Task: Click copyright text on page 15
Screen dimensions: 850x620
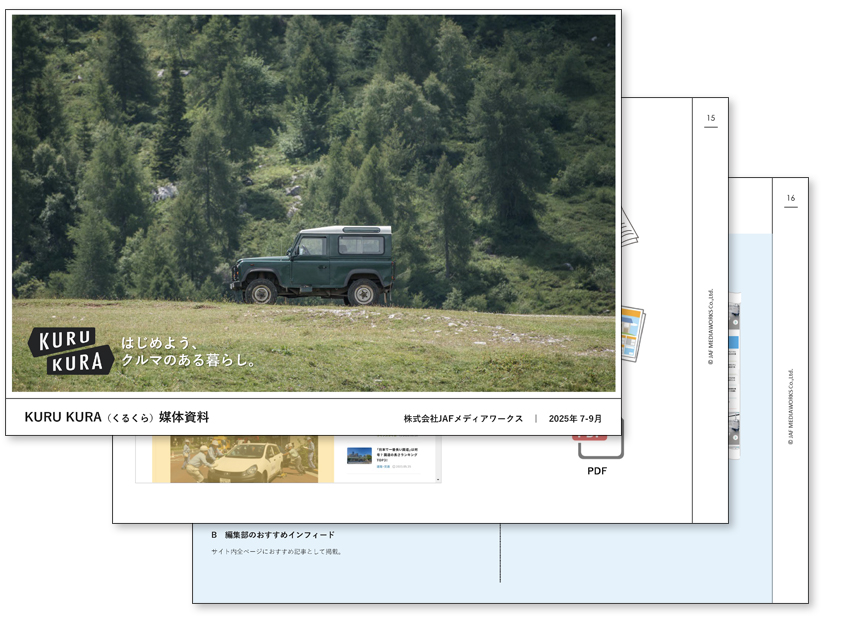Action: [x=711, y=326]
